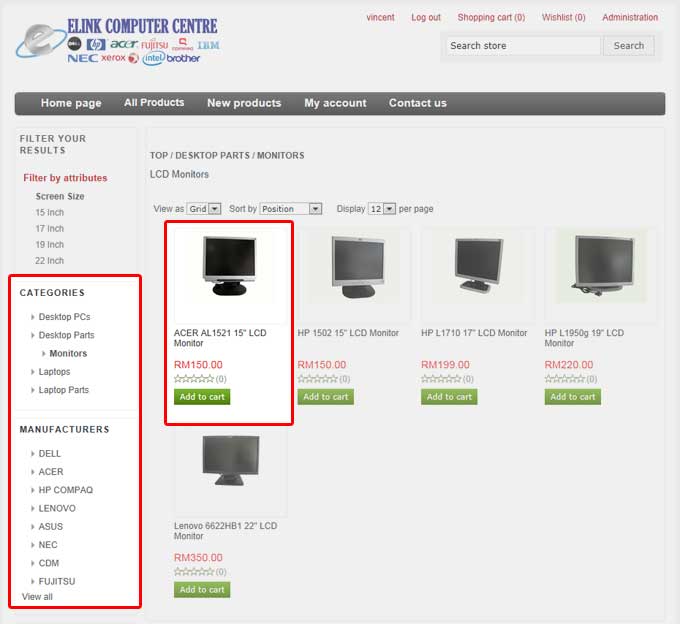
Task: Rate the HP 1502 15" monitor stars
Action: (x=317, y=379)
